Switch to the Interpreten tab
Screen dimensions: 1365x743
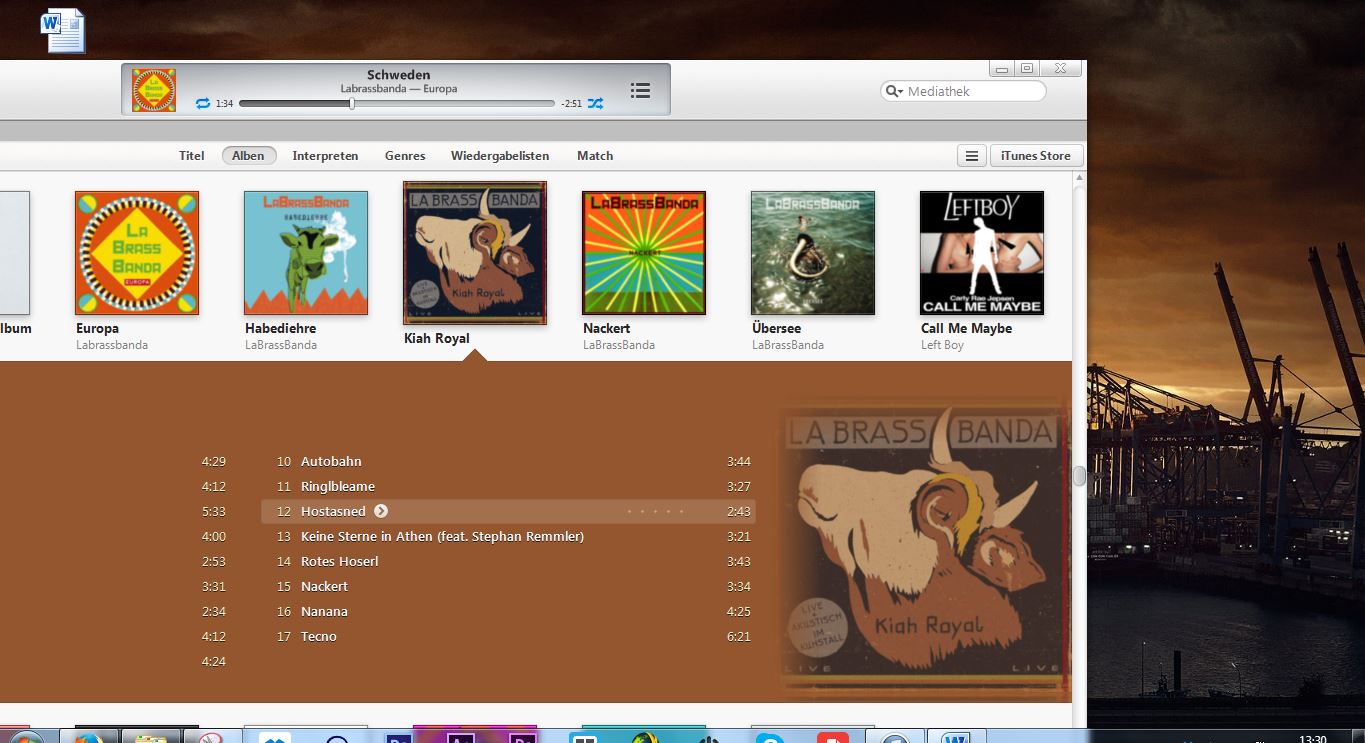(x=325, y=156)
